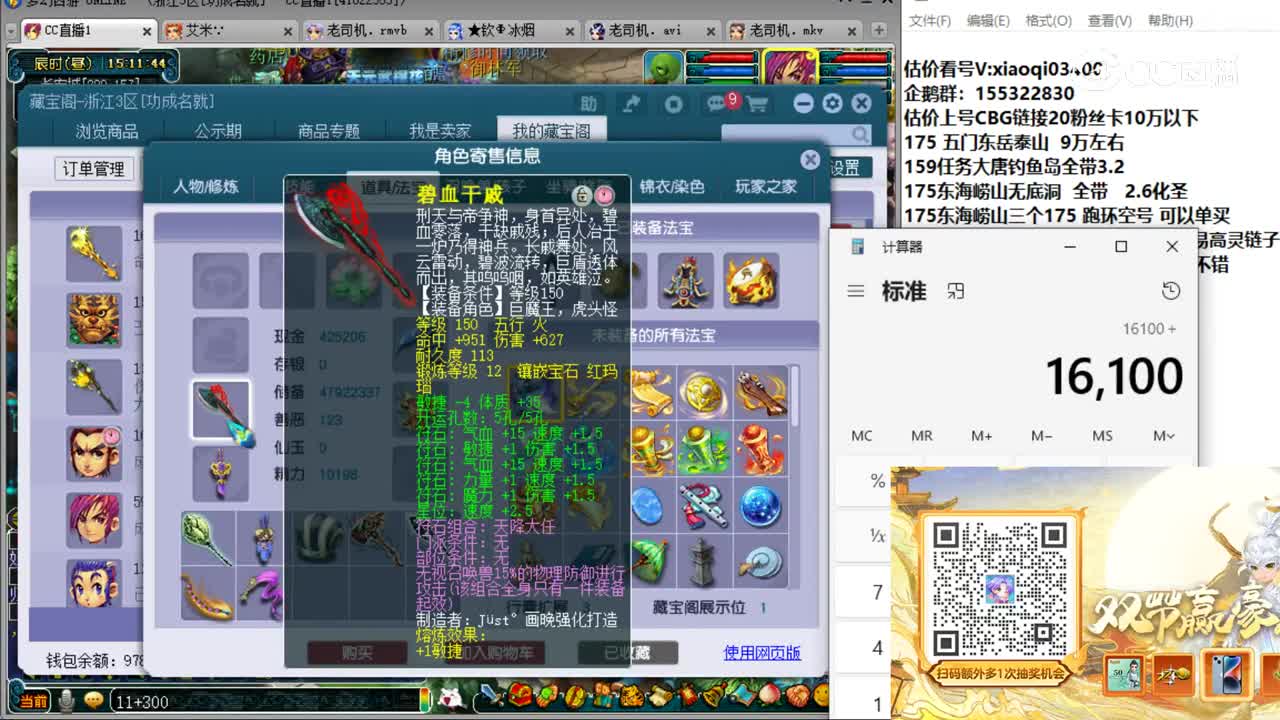Open the 公示期 tab

coord(218,131)
